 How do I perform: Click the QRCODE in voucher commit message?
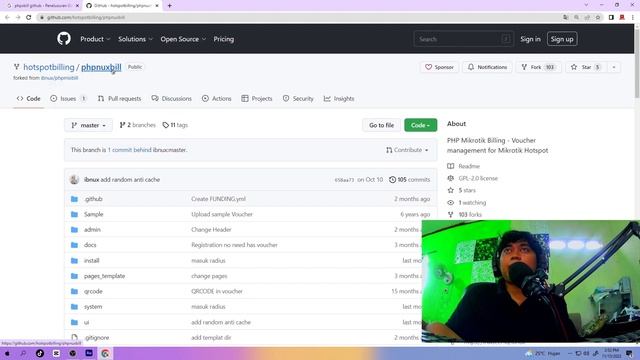click(x=217, y=291)
